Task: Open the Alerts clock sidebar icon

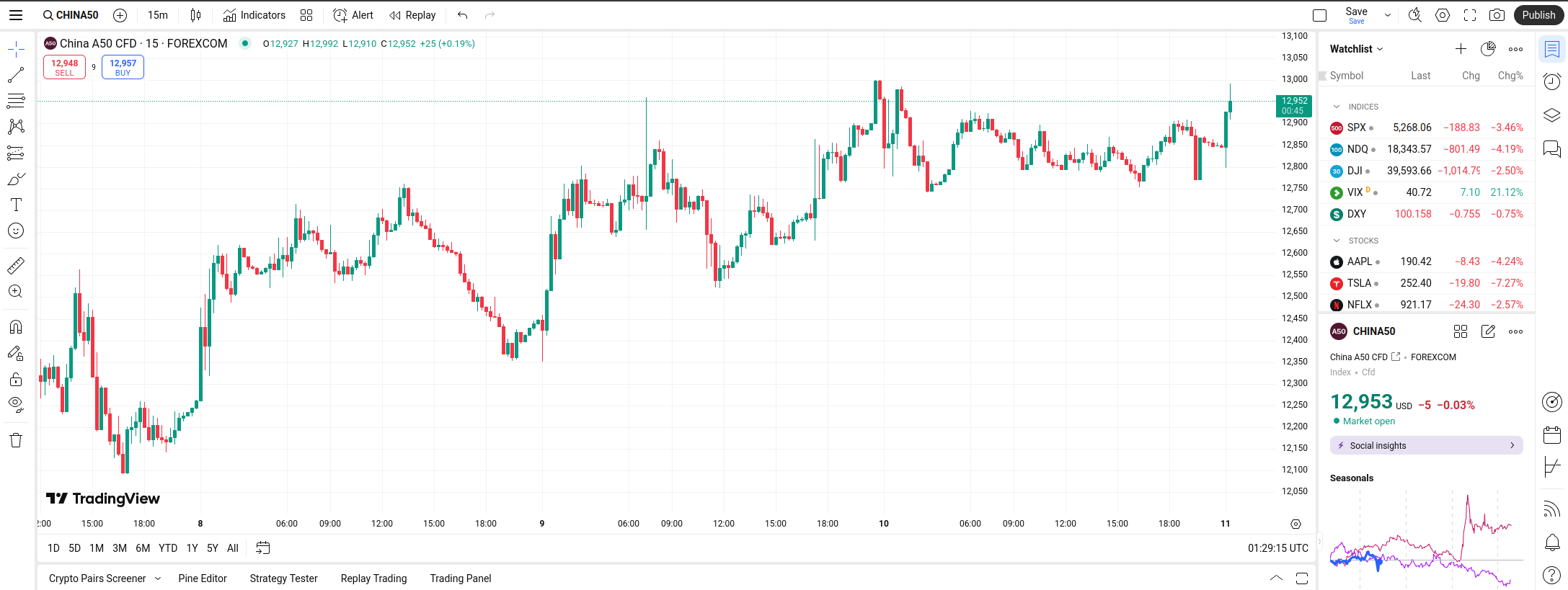Action: (x=1552, y=81)
